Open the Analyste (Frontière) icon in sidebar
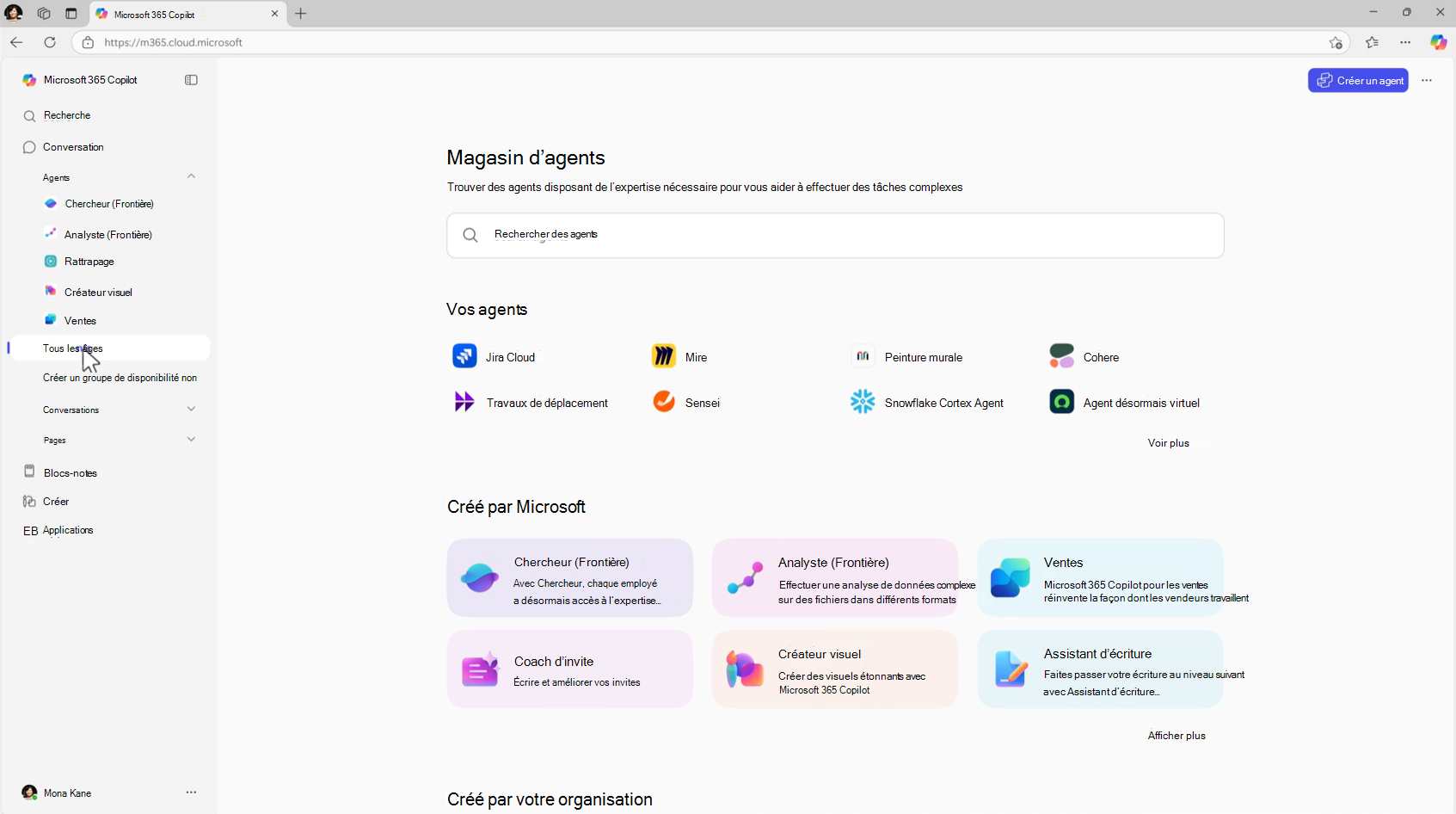The image size is (1456, 814). (x=51, y=233)
